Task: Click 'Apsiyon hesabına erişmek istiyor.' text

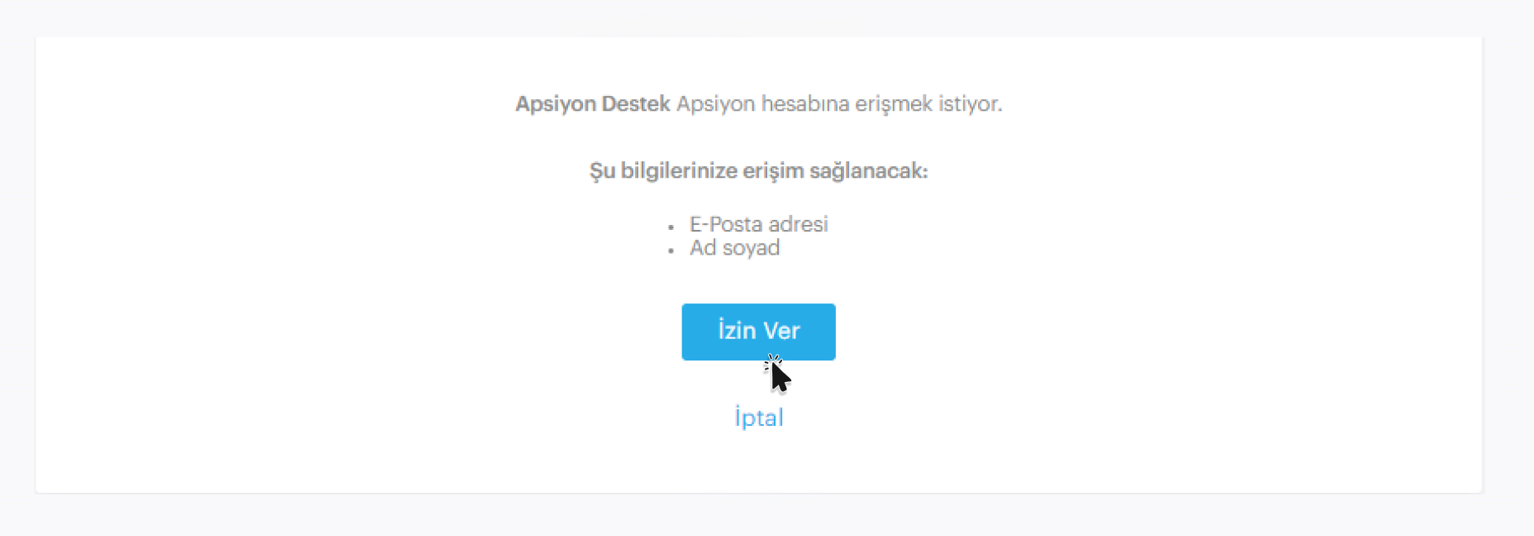Action: click(x=839, y=104)
